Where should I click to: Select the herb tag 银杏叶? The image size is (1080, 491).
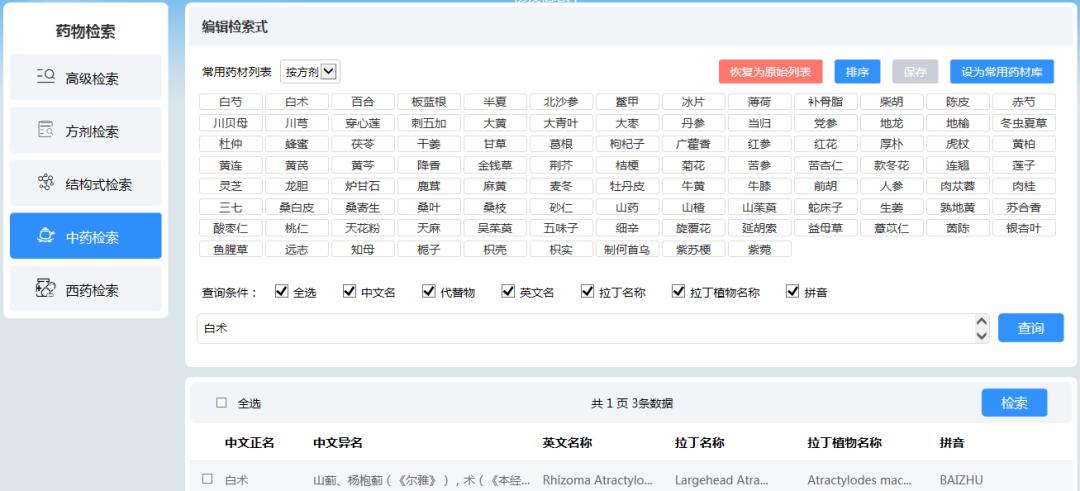pyautogui.click(x=1024, y=228)
